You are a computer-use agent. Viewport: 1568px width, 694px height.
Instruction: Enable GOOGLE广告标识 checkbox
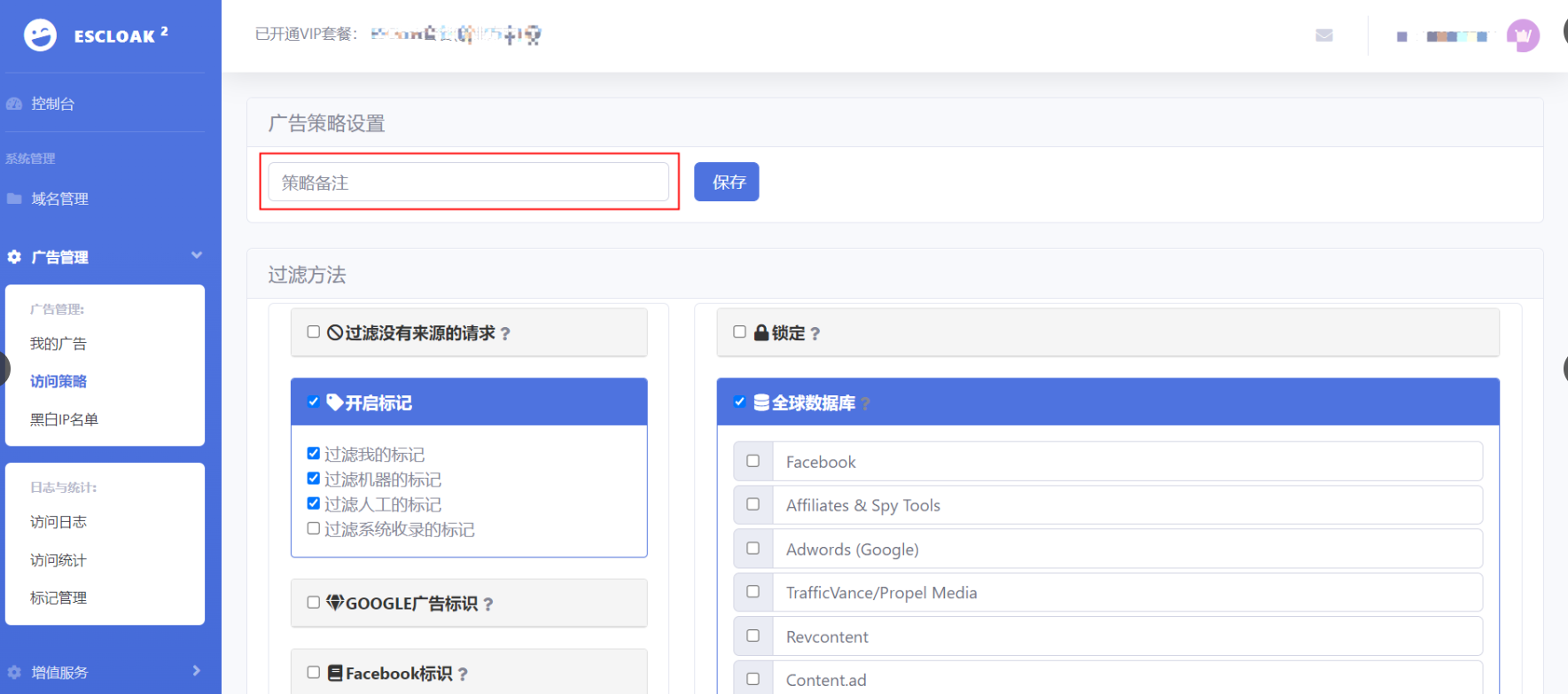pyautogui.click(x=313, y=602)
